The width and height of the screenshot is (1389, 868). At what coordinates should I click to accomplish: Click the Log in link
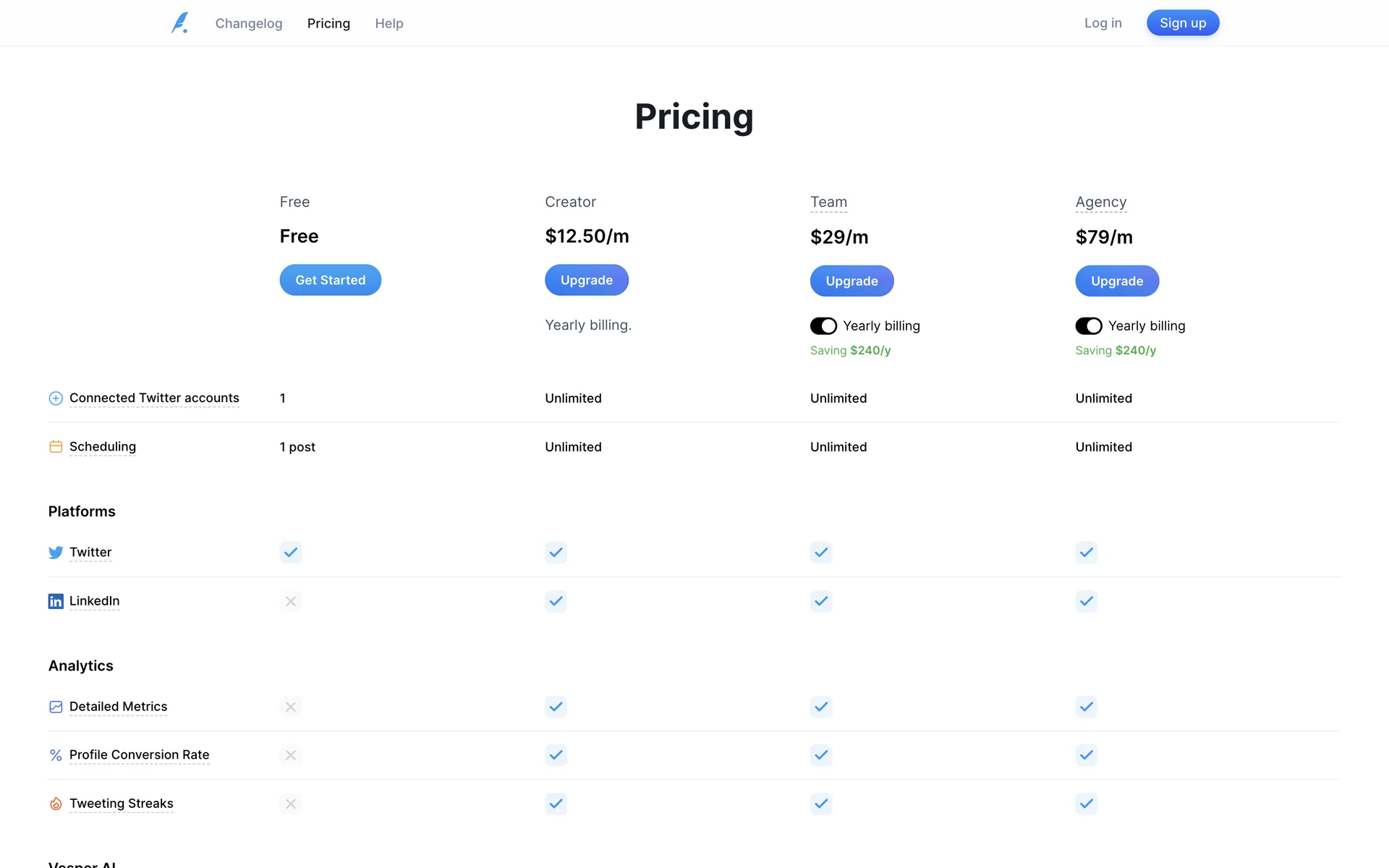[x=1103, y=23]
